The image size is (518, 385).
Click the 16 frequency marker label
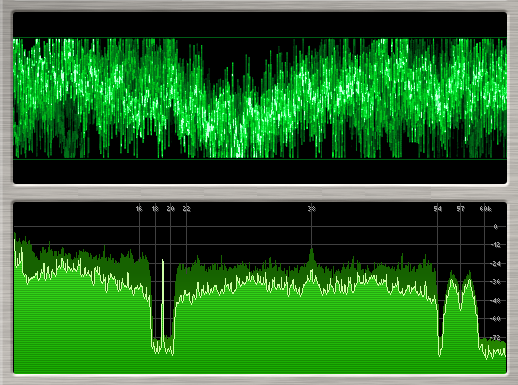click(139, 209)
